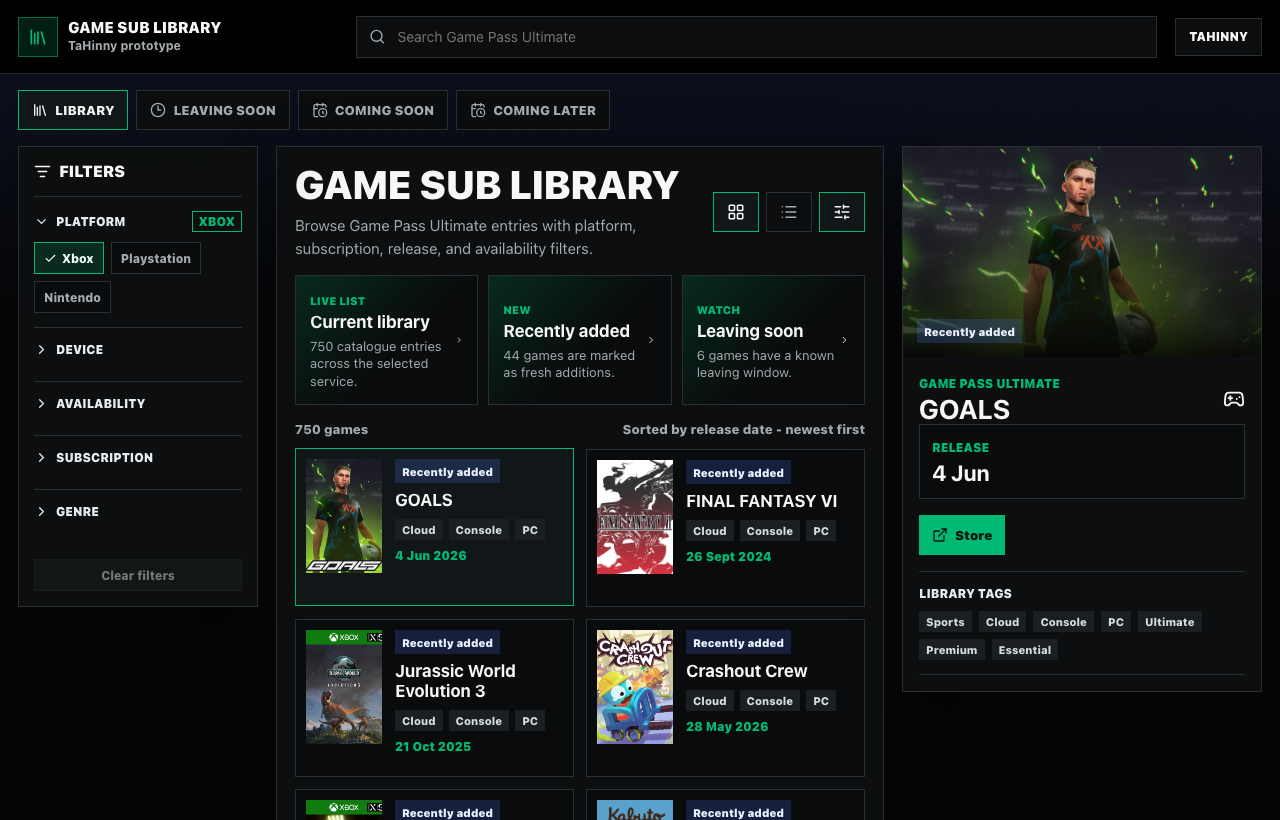The height and width of the screenshot is (820, 1280).
Task: Select the LIBRARY tab
Action: (73, 110)
